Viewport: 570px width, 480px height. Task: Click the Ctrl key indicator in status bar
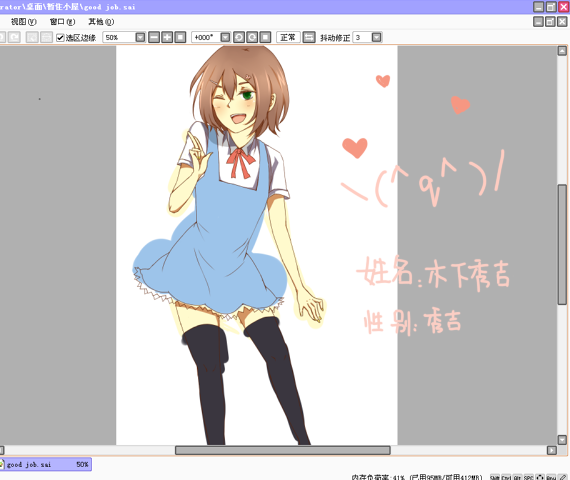pos(506,477)
